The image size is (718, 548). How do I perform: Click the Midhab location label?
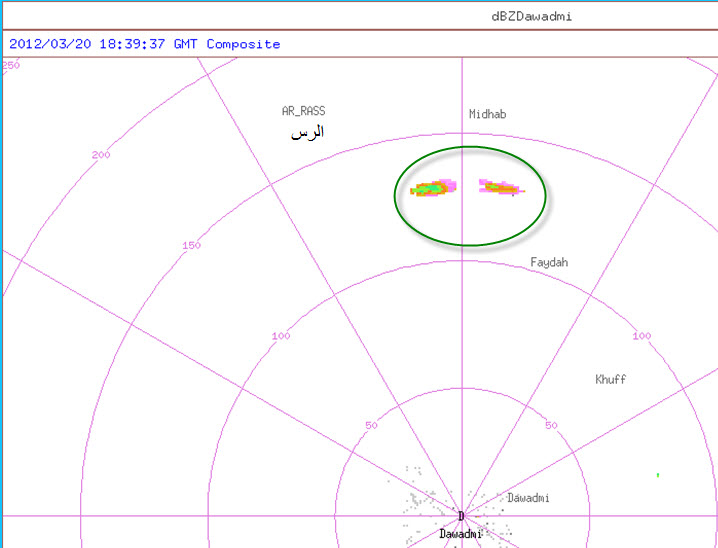[488, 114]
